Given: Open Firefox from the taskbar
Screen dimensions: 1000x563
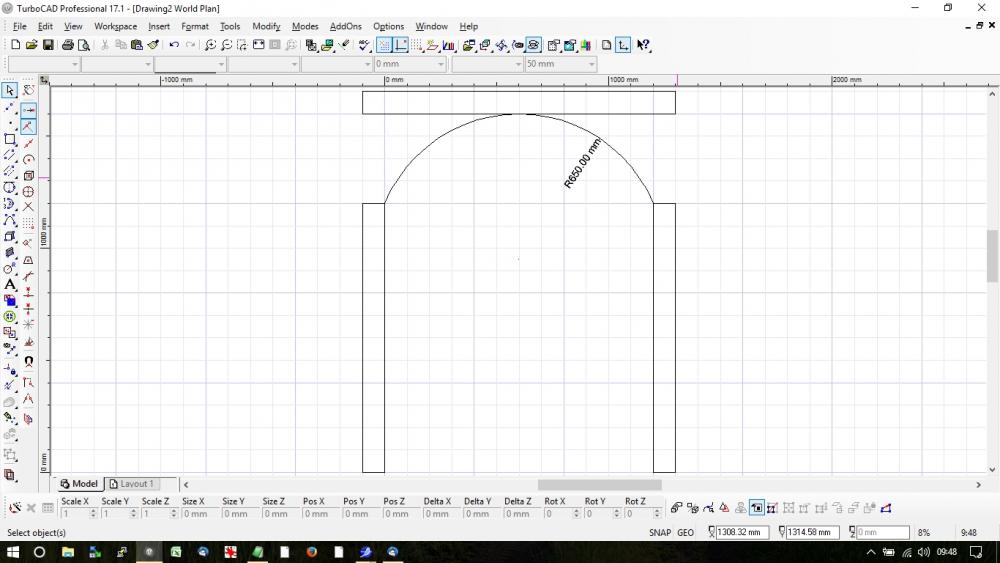Looking at the screenshot, I should click(311, 552).
